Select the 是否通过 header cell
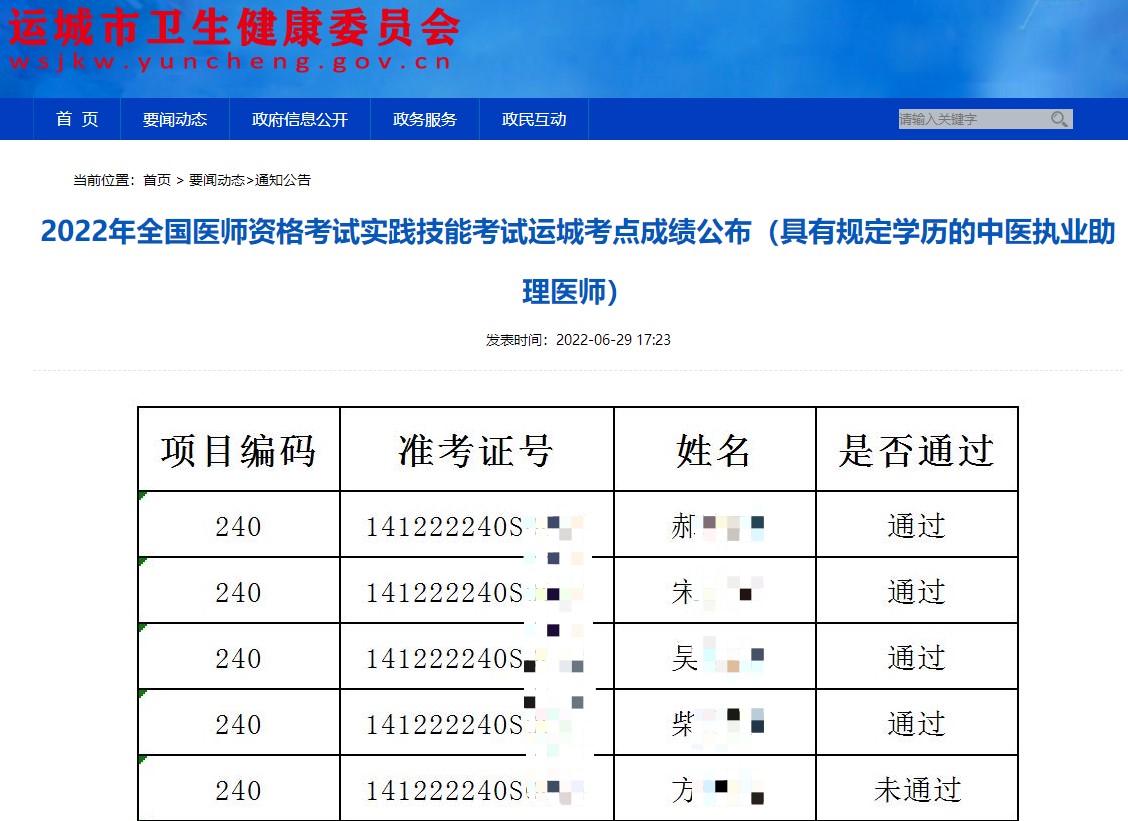 (916, 451)
